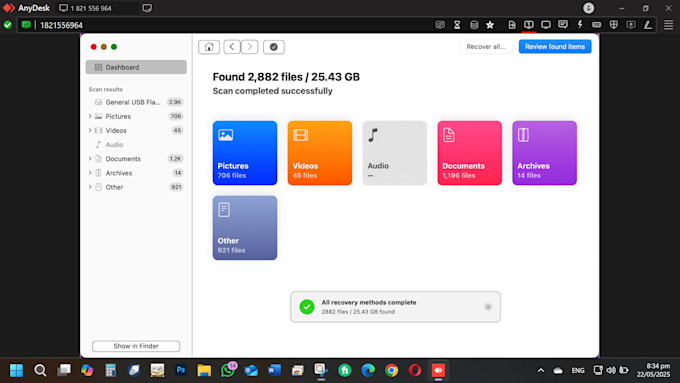Open the AnyDesk actions lightning icon

[580, 25]
